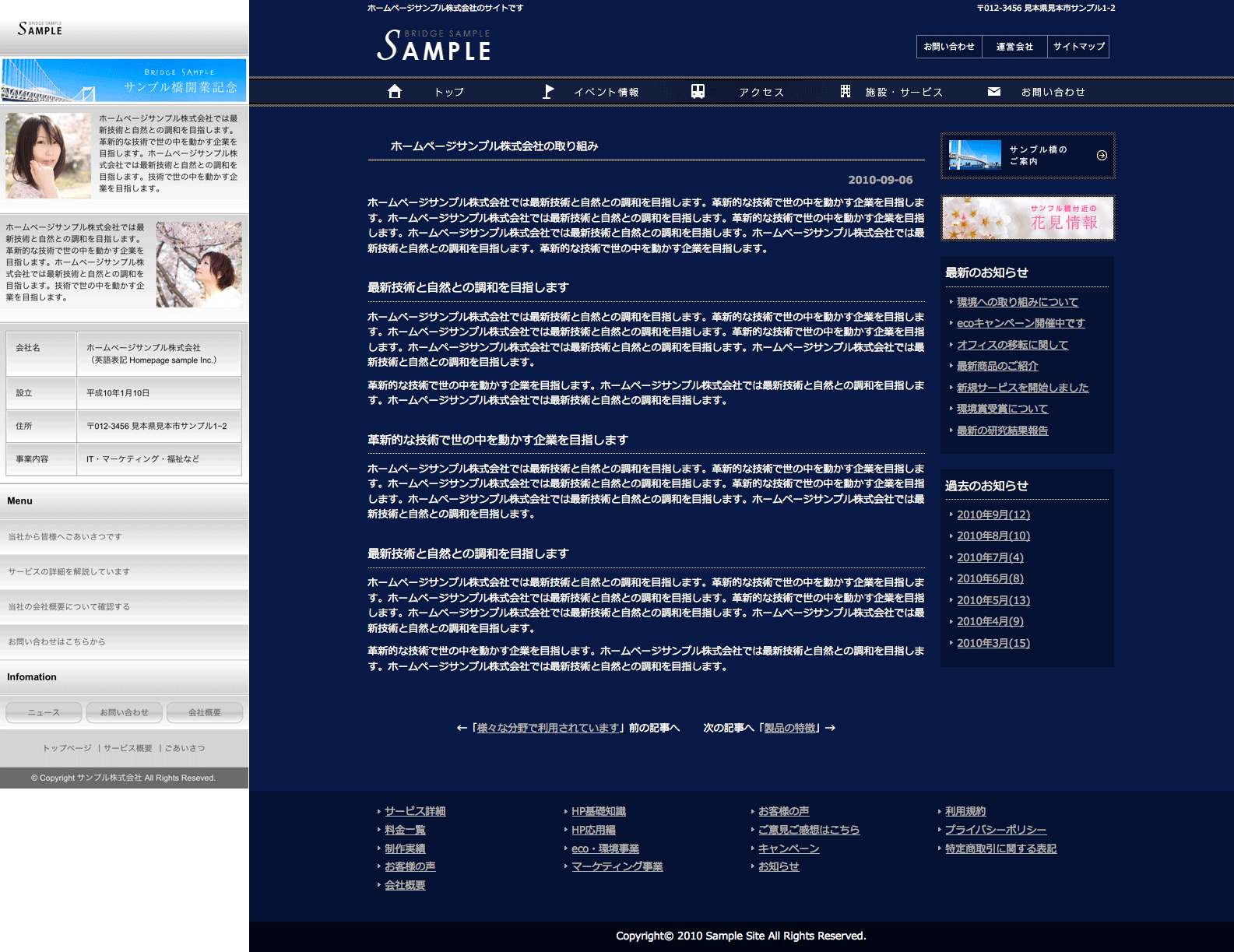The width and height of the screenshot is (1234, 952).
Task: Open the 2010年9月(12) archive link
Action: 993,515
